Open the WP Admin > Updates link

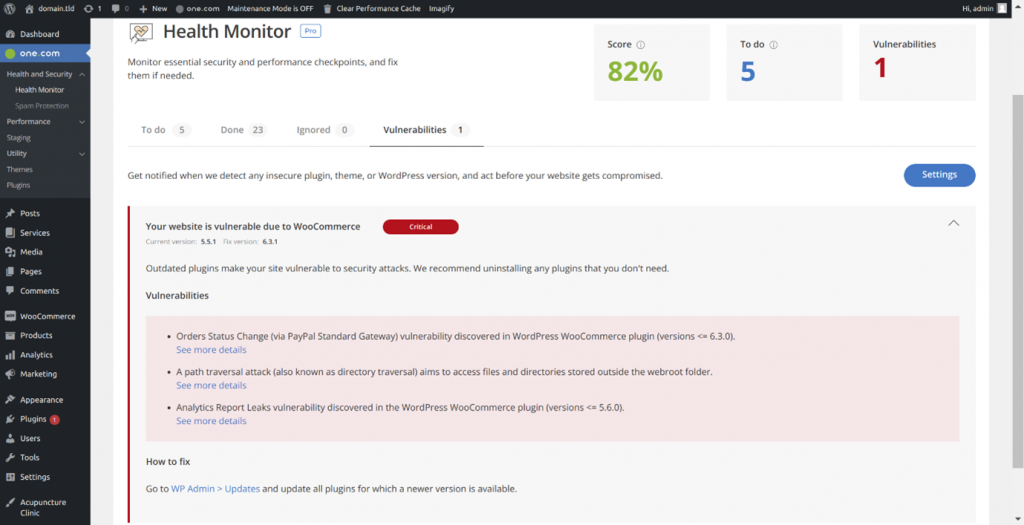216,489
